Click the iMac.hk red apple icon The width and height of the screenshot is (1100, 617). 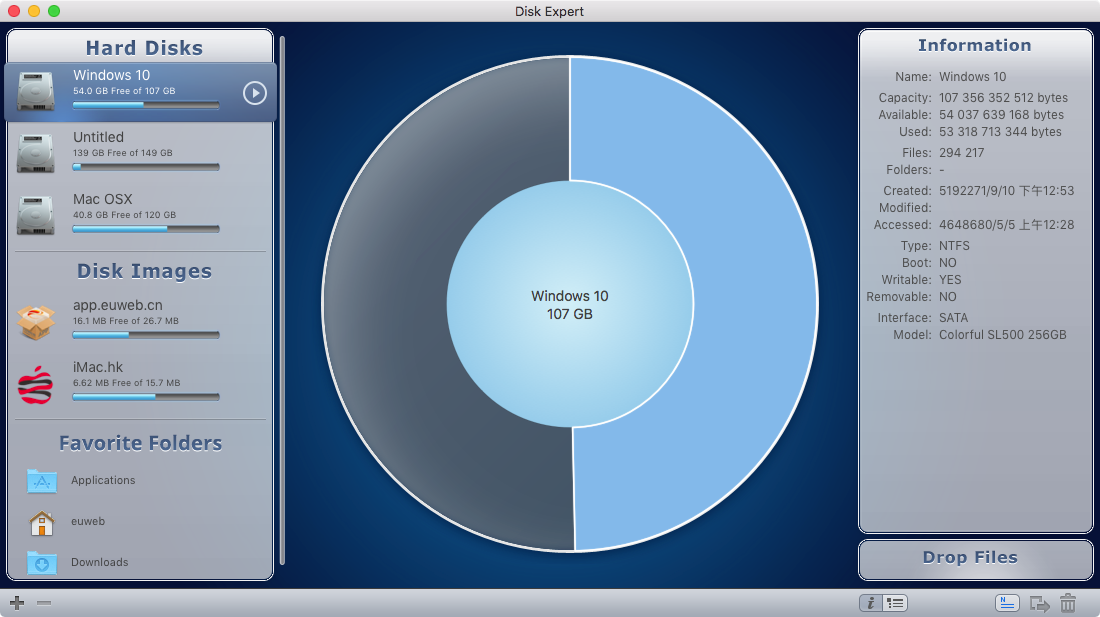pos(36,385)
